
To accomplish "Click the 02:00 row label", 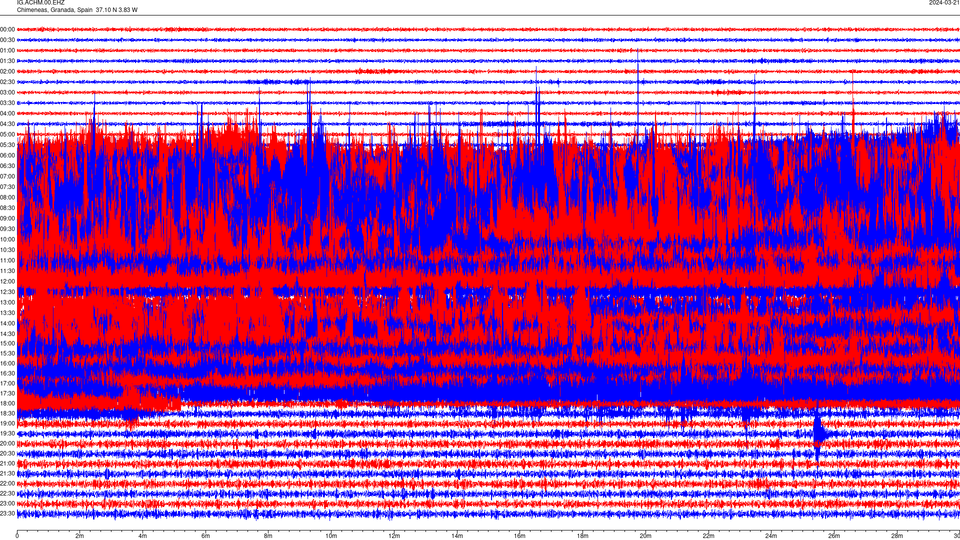I will [x=8, y=72].
